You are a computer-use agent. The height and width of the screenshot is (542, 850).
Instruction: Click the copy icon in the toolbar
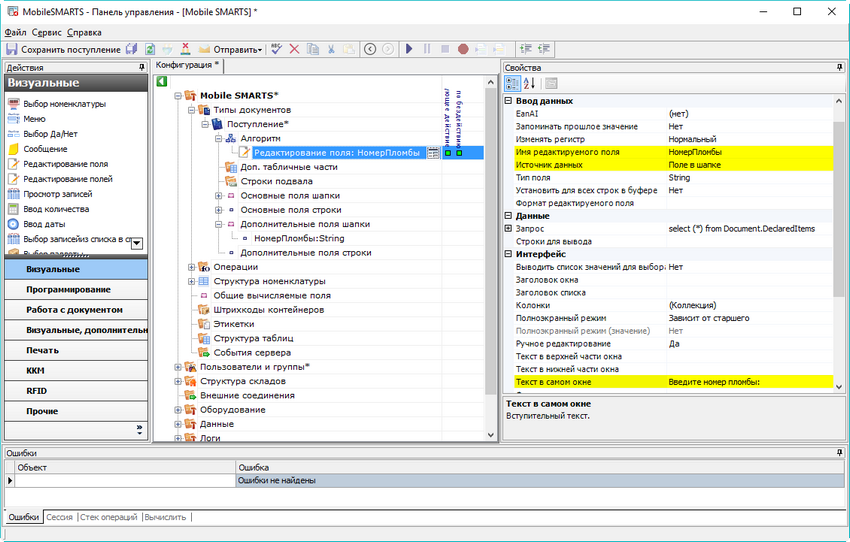[313, 49]
